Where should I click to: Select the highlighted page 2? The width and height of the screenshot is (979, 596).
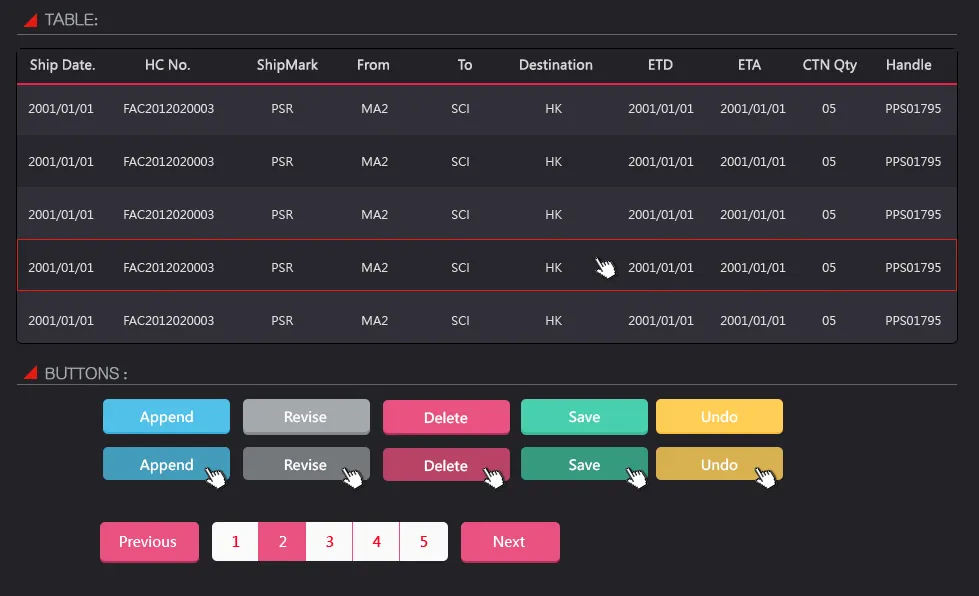pos(282,542)
